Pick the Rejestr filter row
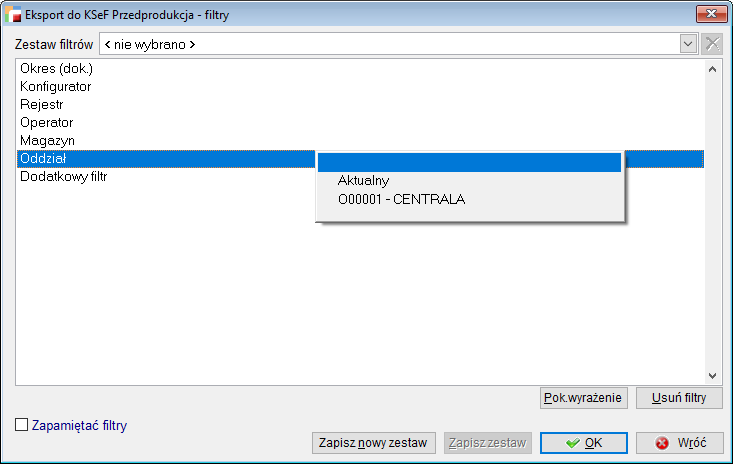This screenshot has width=733, height=464. tap(41, 105)
